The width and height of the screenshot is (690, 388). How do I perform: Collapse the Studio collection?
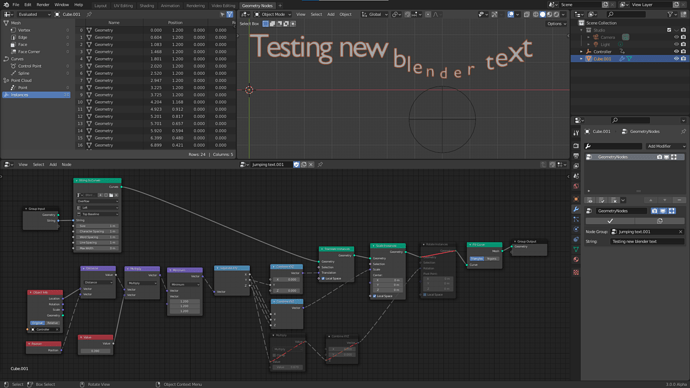click(581, 30)
